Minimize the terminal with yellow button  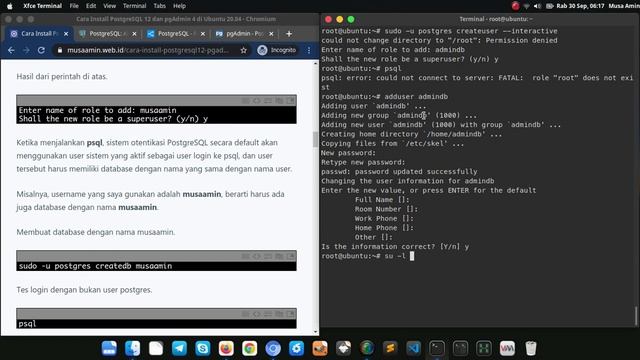point(340,19)
